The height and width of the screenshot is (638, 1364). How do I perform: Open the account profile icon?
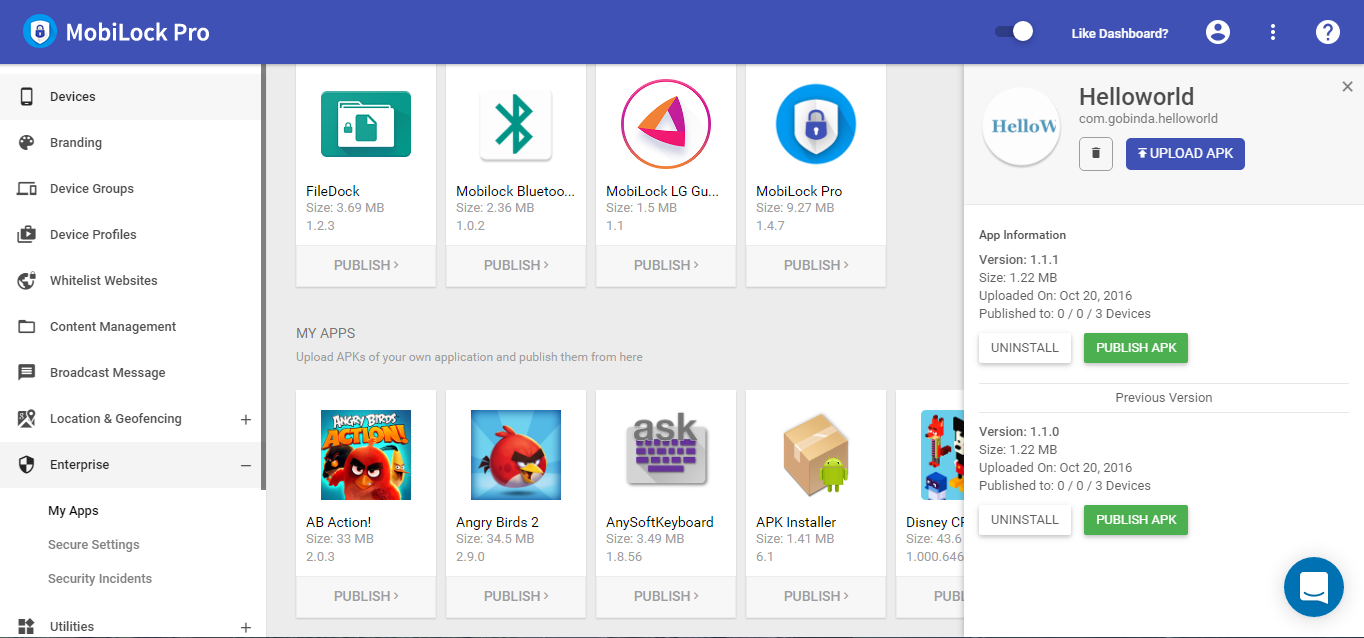1217,32
